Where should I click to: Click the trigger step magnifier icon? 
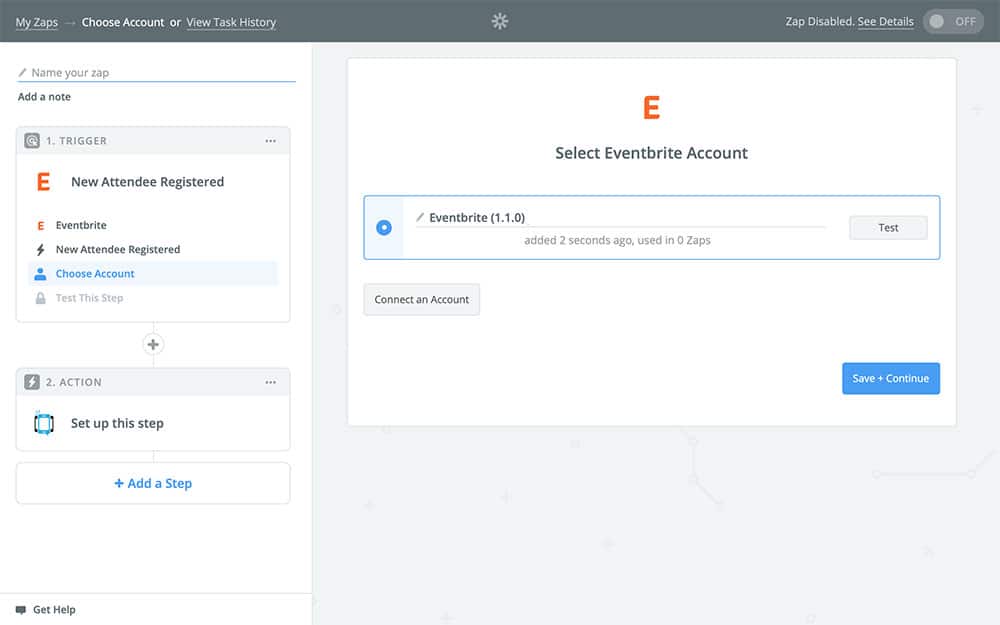tap(32, 141)
